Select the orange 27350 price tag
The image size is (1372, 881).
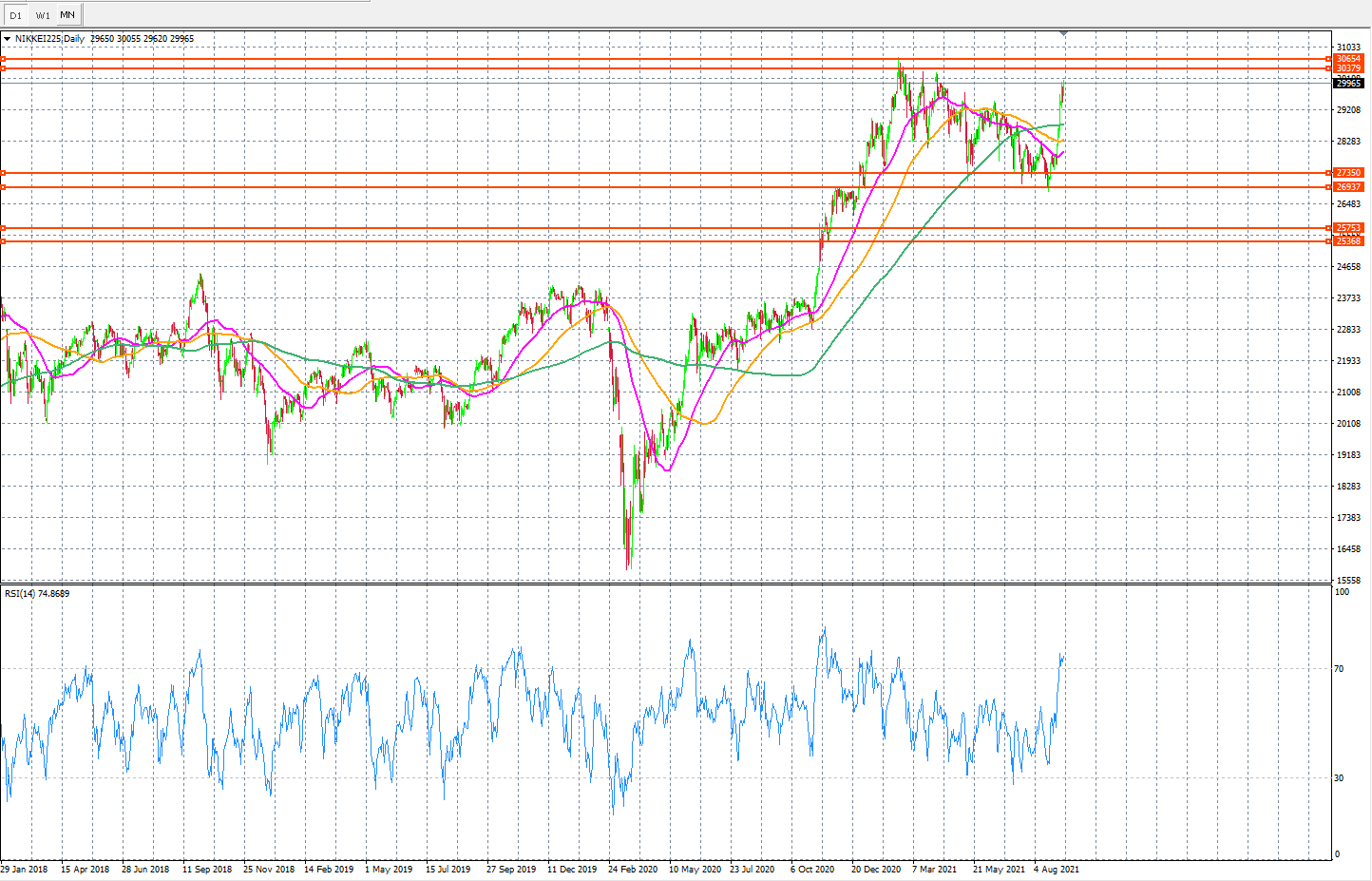[1348, 173]
